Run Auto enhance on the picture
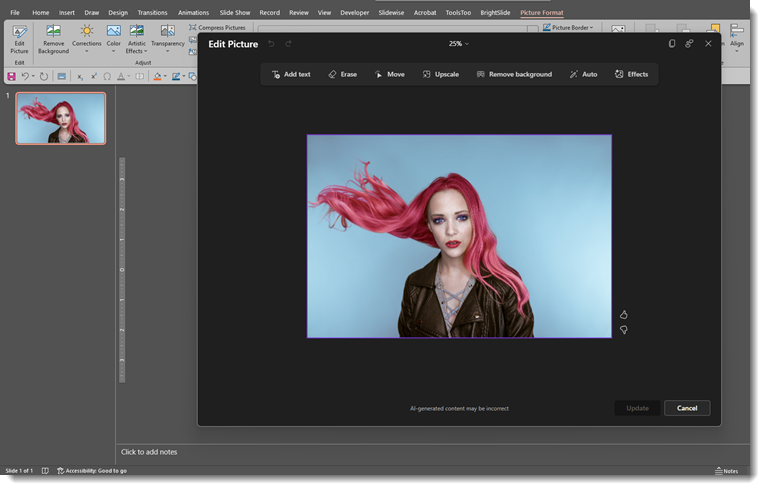 click(x=583, y=74)
